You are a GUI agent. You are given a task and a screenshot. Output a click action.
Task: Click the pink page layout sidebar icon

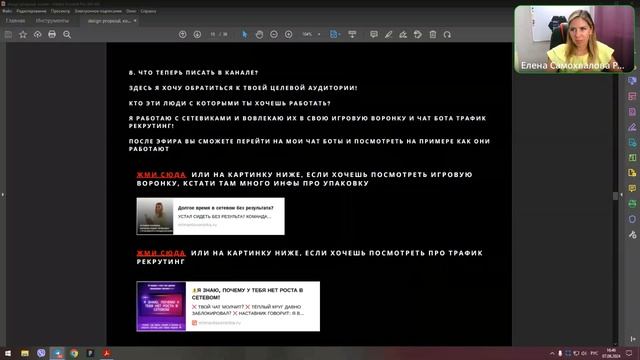632,96
